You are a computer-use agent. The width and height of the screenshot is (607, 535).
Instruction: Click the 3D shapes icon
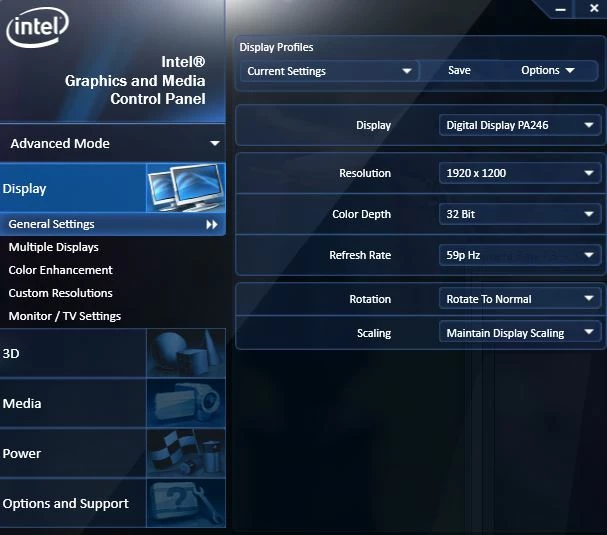tap(186, 353)
